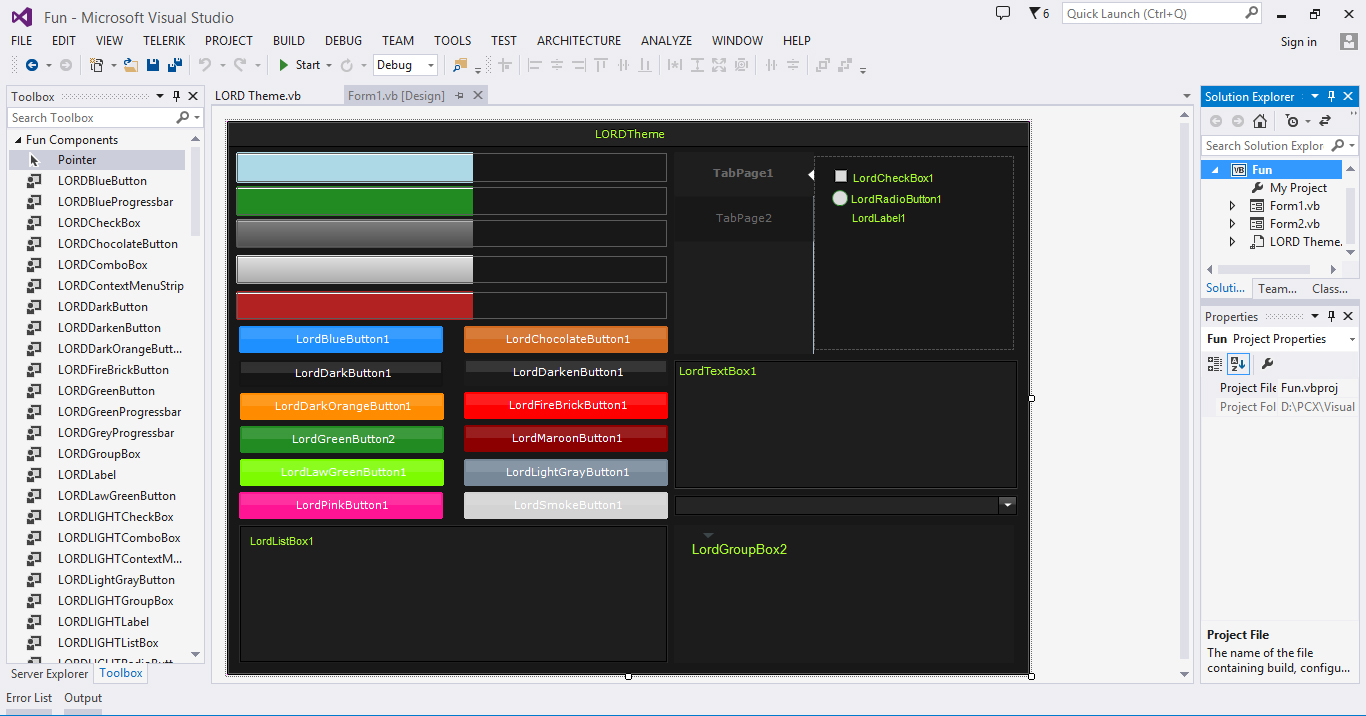Viewport: 1366px width, 716px height.
Task: Open Property Pages wrench icon
Action: 1266,364
